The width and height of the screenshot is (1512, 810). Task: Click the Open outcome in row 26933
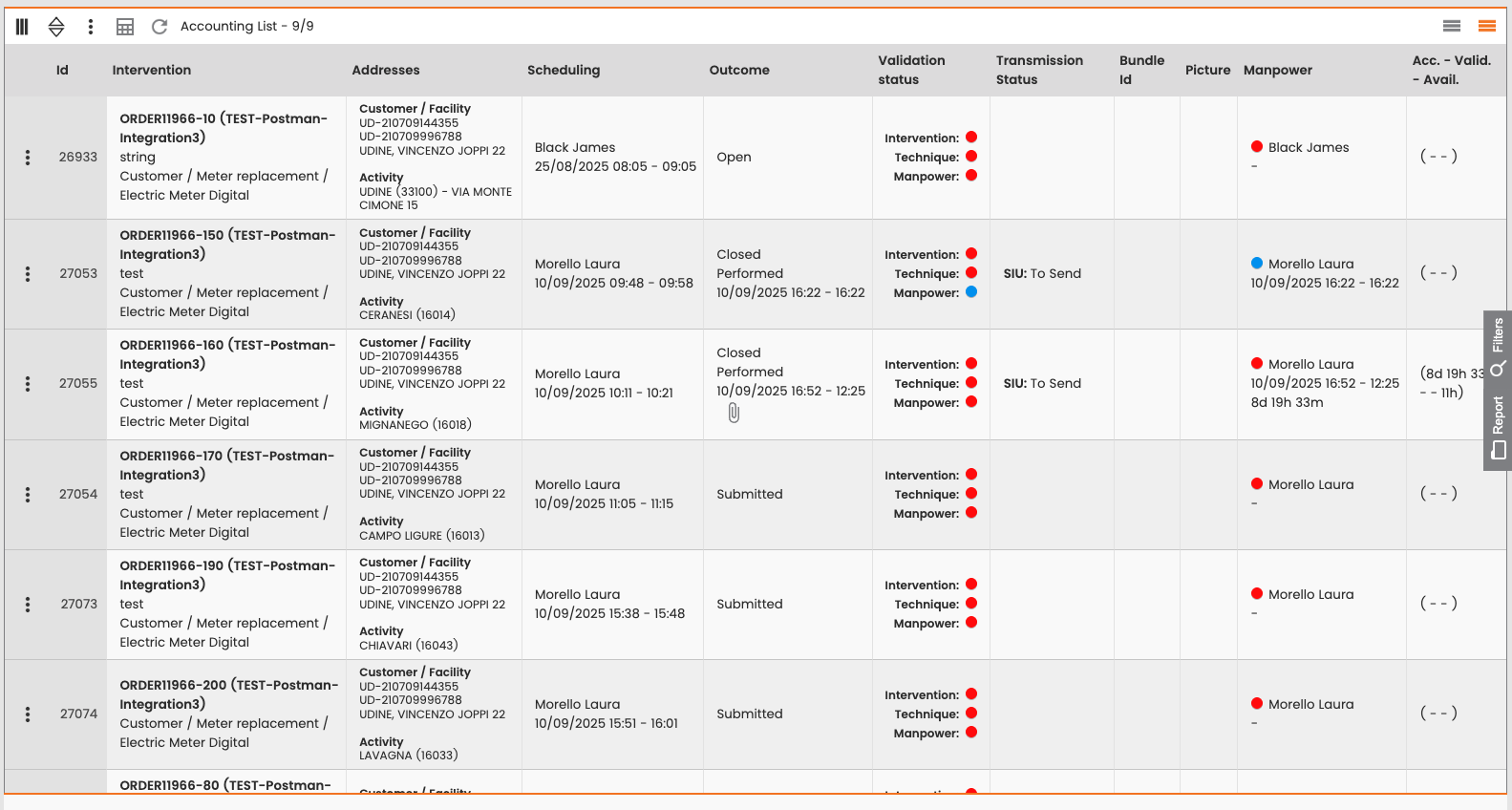734,158
